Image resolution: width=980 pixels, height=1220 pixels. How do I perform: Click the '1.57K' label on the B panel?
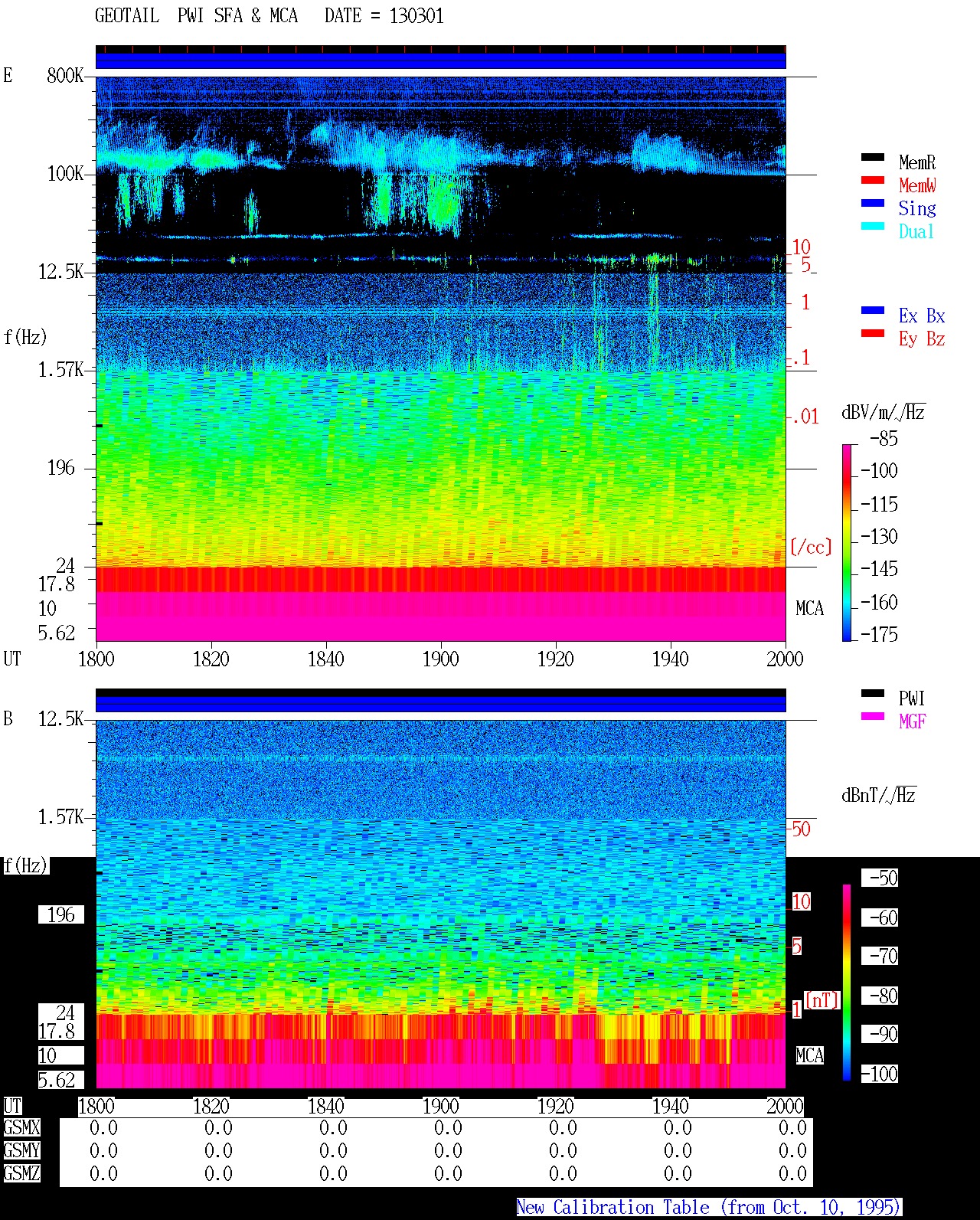click(61, 816)
